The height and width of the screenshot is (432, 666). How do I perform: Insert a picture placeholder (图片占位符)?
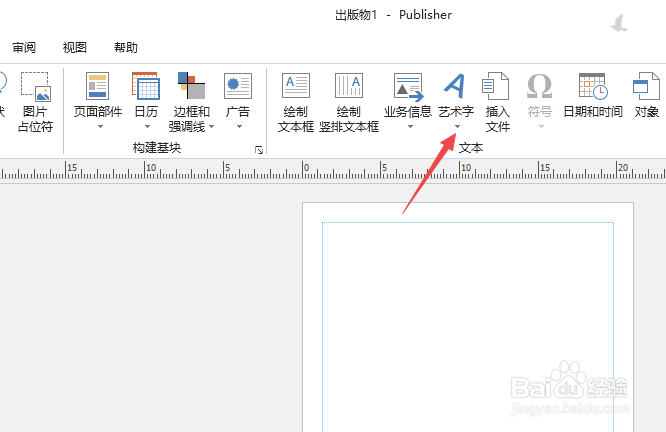tap(36, 102)
